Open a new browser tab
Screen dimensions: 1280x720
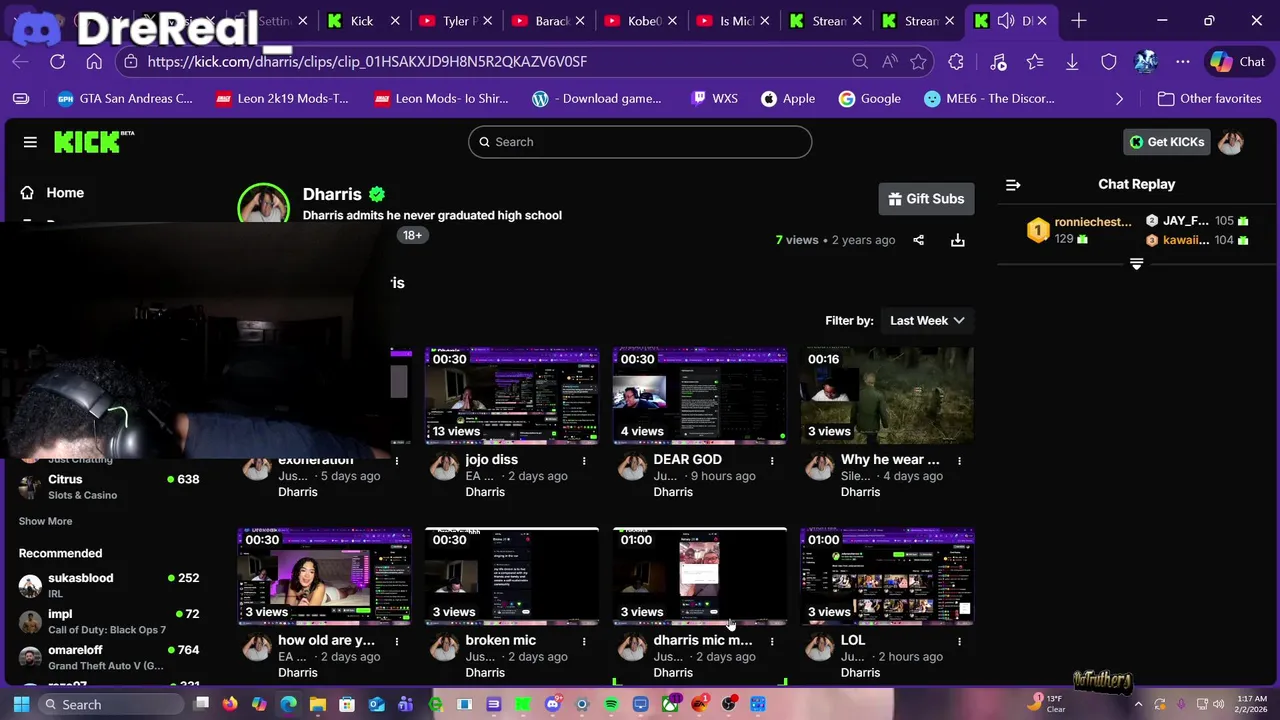[x=1078, y=21]
